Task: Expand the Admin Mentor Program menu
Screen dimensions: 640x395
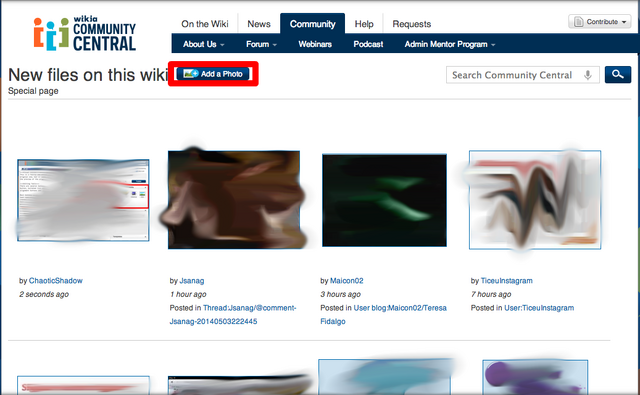Action: [450, 44]
